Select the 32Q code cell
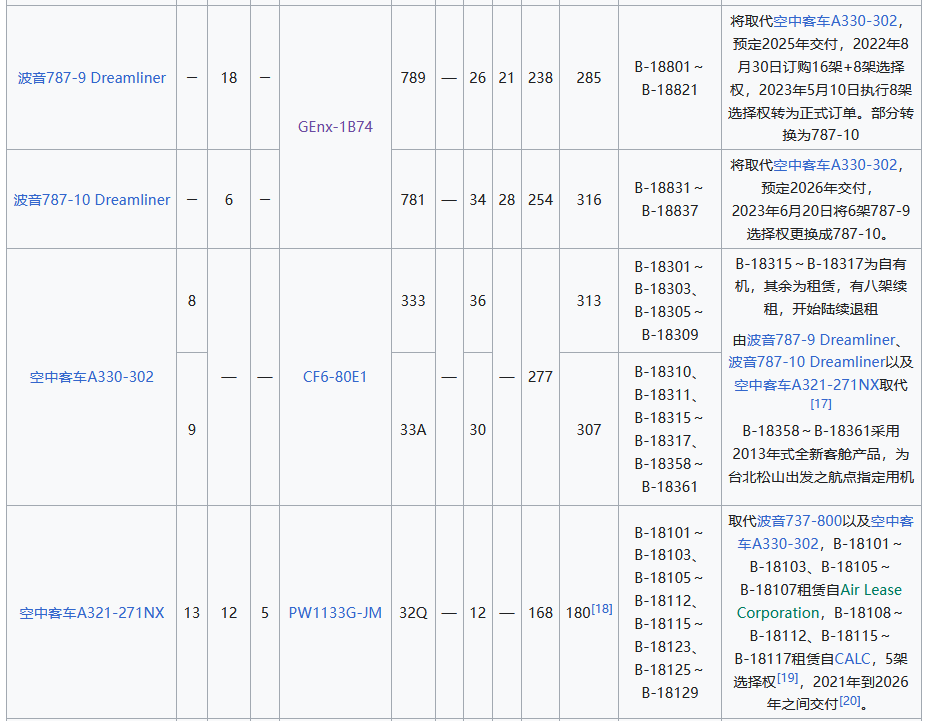Screen dimensions: 925x721 [413, 613]
